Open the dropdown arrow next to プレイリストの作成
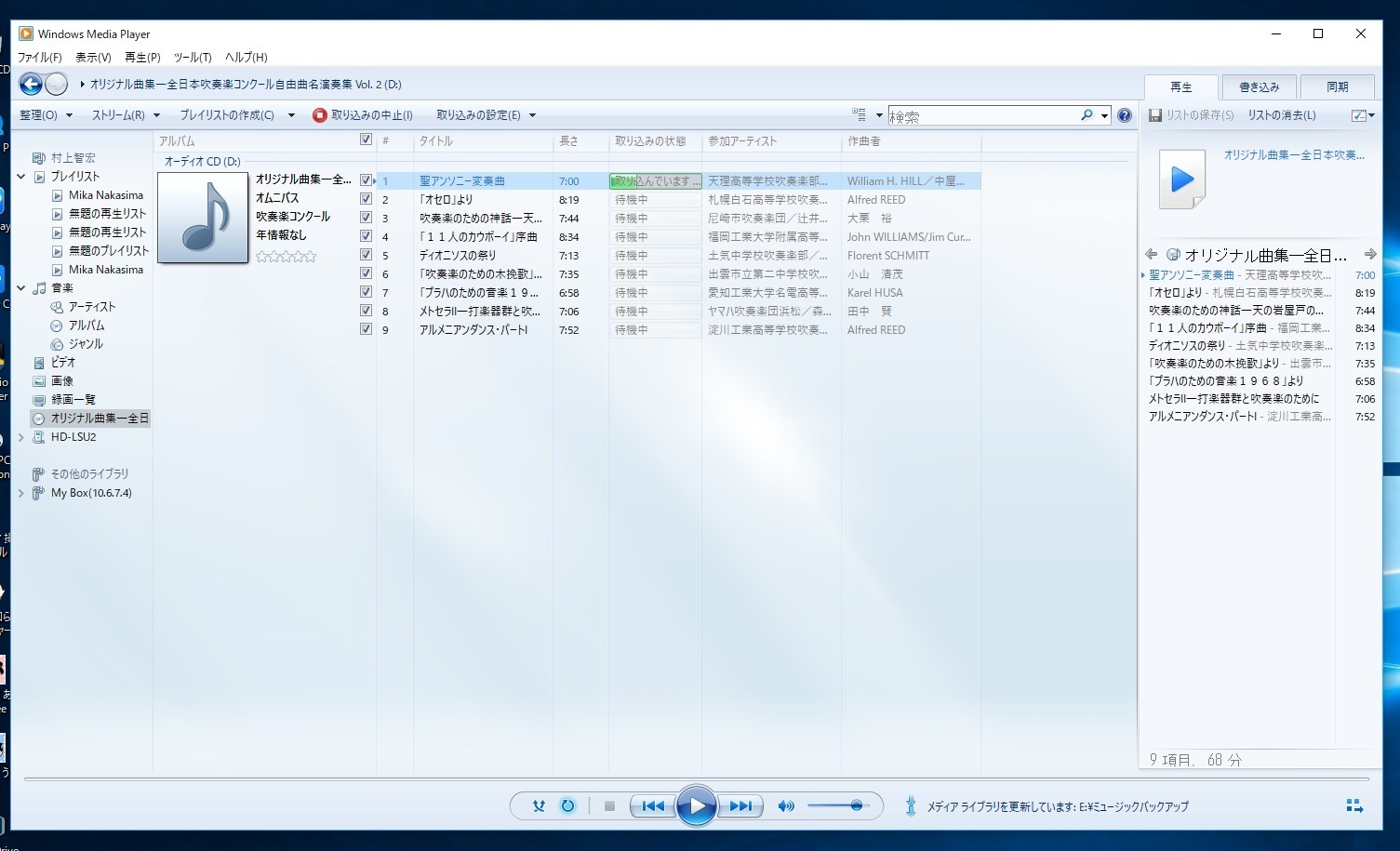The width and height of the screenshot is (1400, 851). 291,115
